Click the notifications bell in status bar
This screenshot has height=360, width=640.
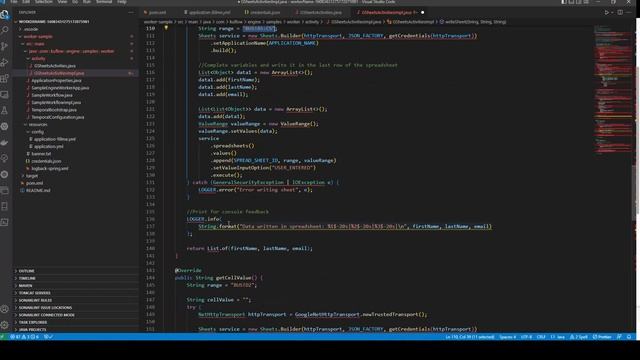pos(629,337)
